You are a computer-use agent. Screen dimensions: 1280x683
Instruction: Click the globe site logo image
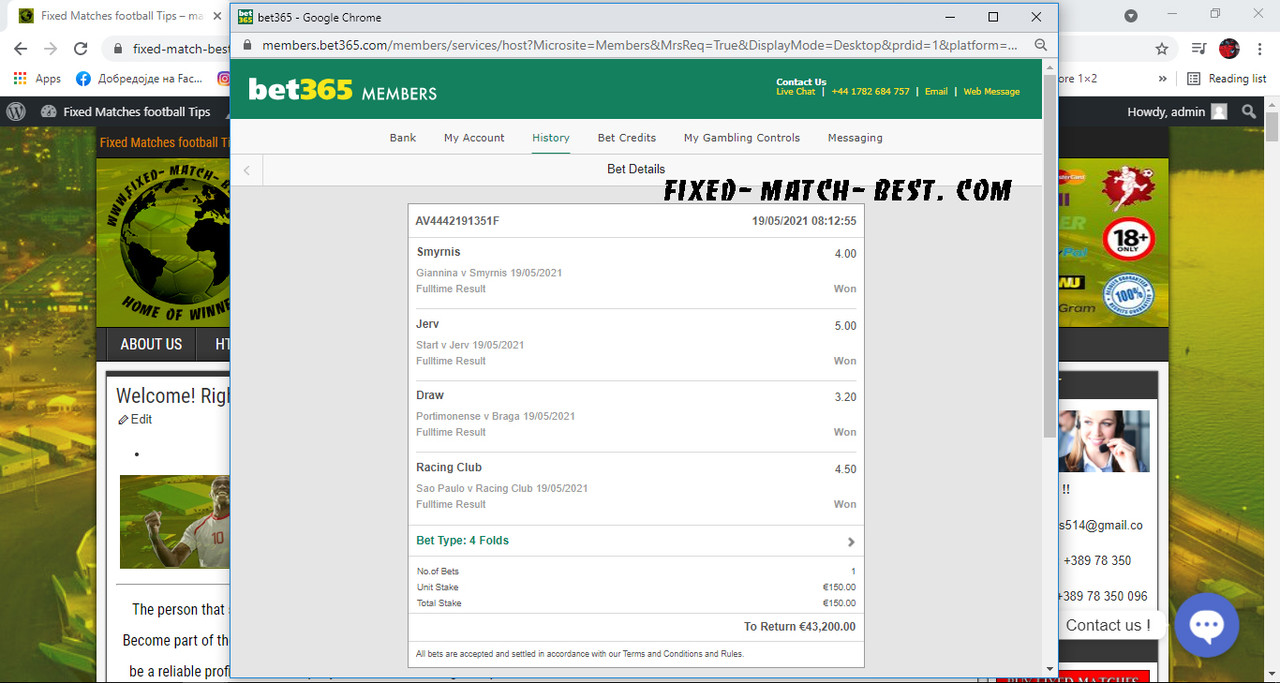pos(165,244)
